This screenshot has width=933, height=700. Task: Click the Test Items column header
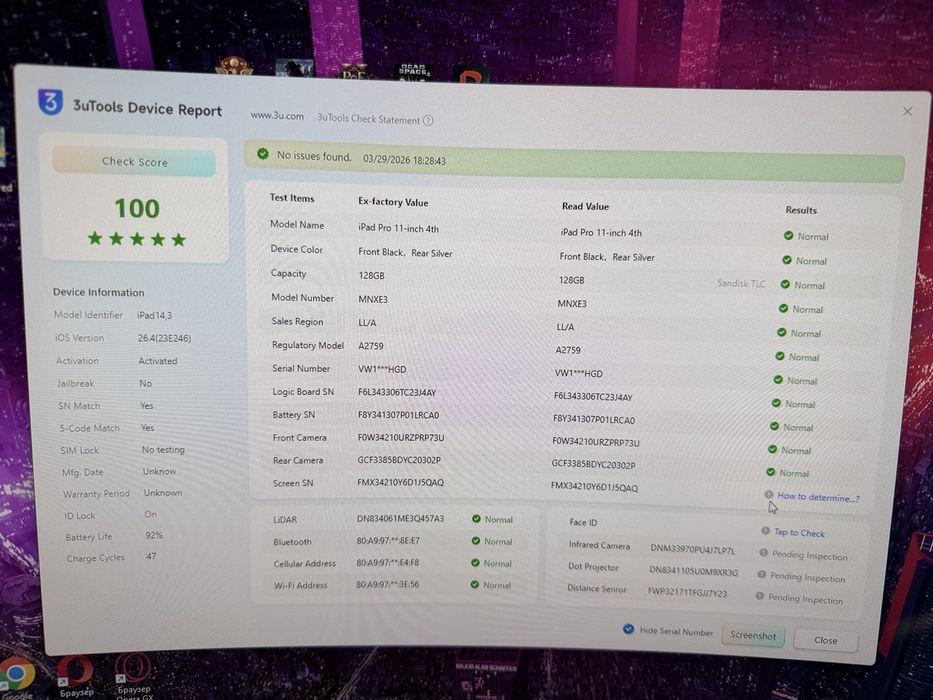tap(292, 198)
